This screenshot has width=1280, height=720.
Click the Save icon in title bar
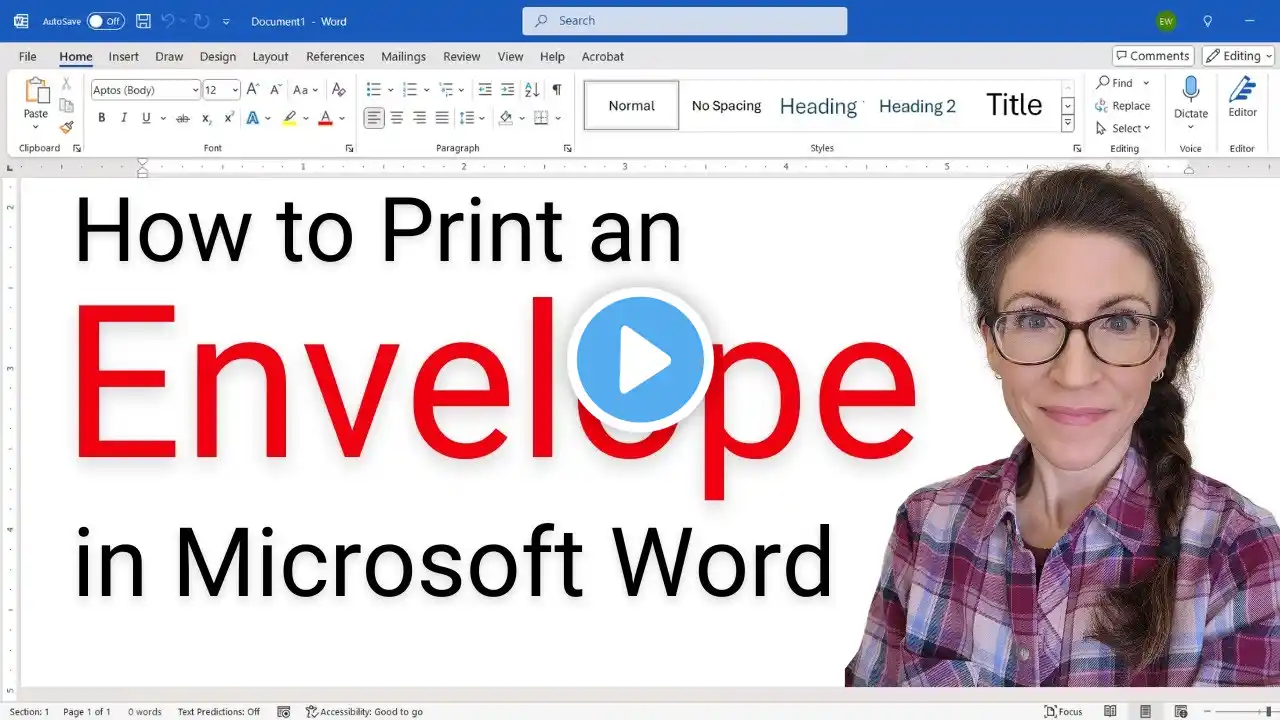(x=143, y=21)
